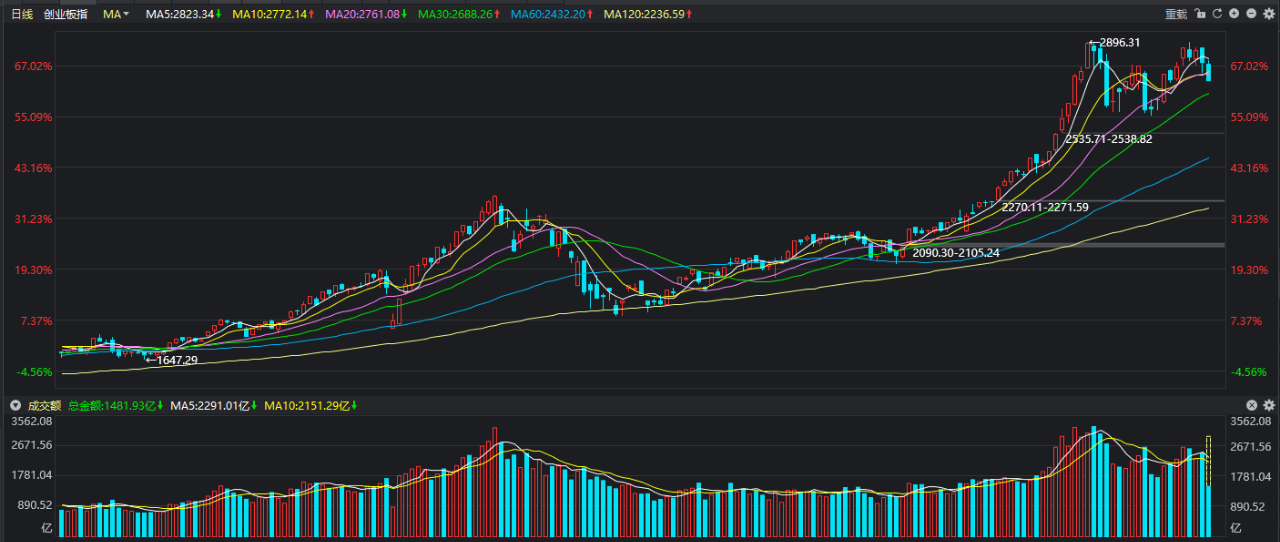Click the left axis -4.56% label

pos(35,372)
